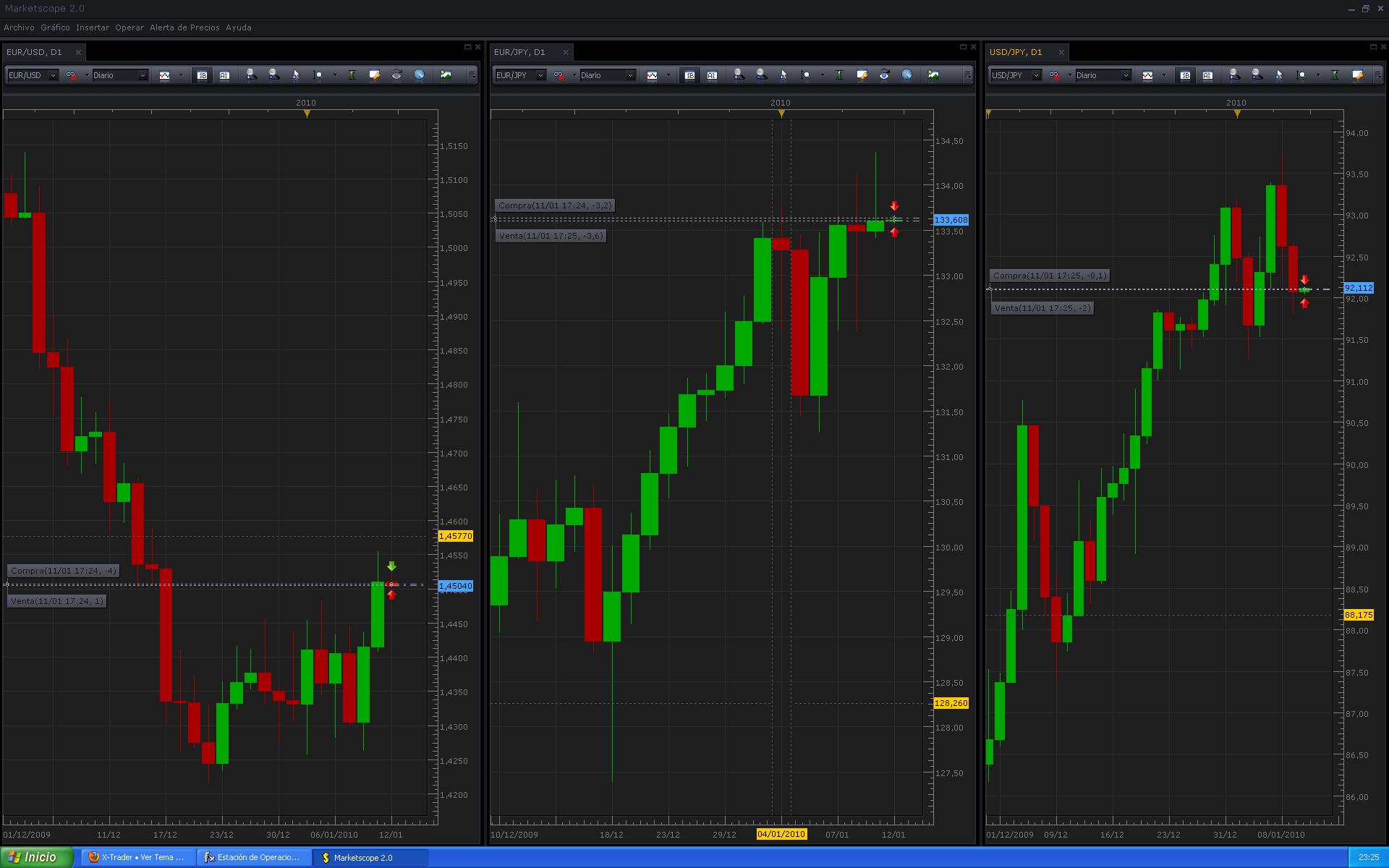Zoom out on the EUR/JPY chart
The image size is (1389, 868).
761,75
